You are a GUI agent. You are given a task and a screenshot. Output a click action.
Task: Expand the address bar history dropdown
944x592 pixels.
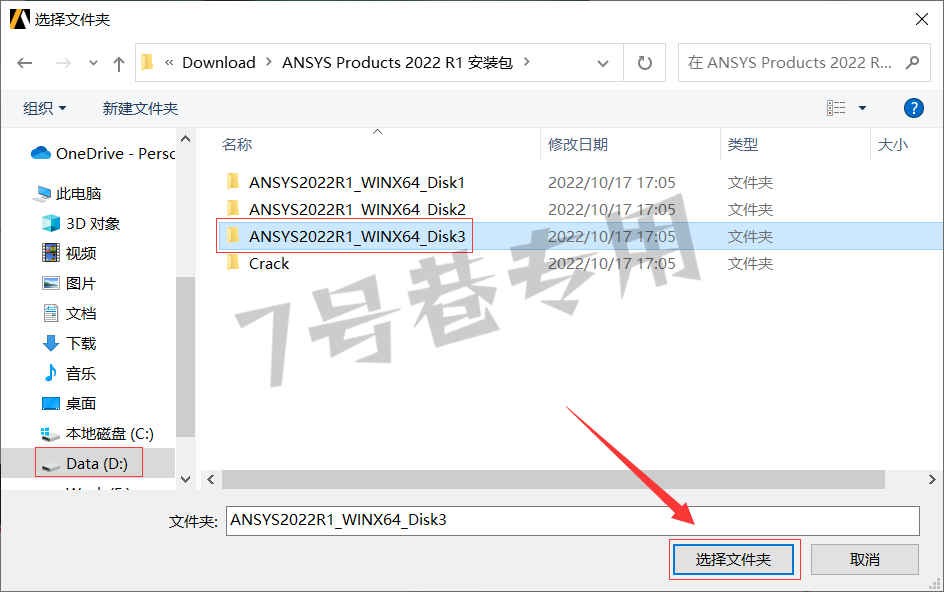click(603, 63)
